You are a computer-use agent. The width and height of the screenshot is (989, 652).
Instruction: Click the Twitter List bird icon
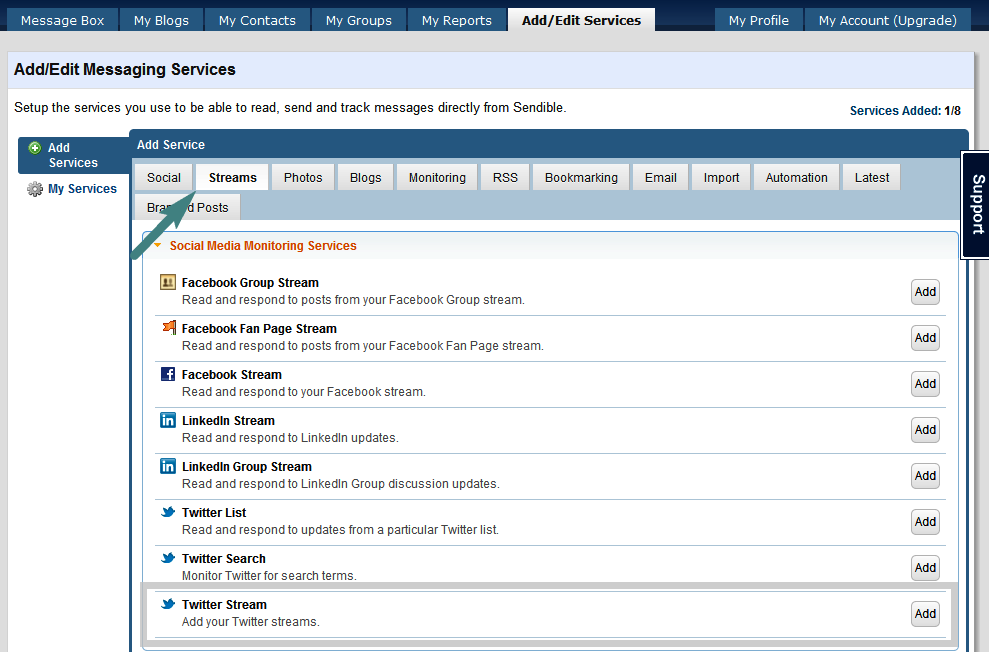pyautogui.click(x=168, y=512)
